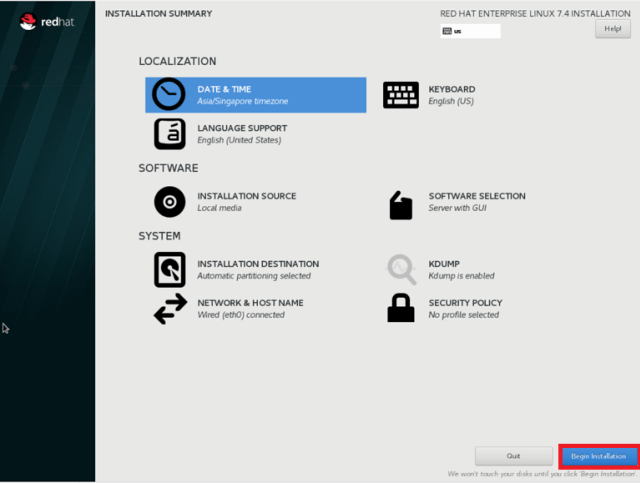Click INSTALLATION SUMMARY heading
This screenshot has height=483, width=640.
click(158, 13)
